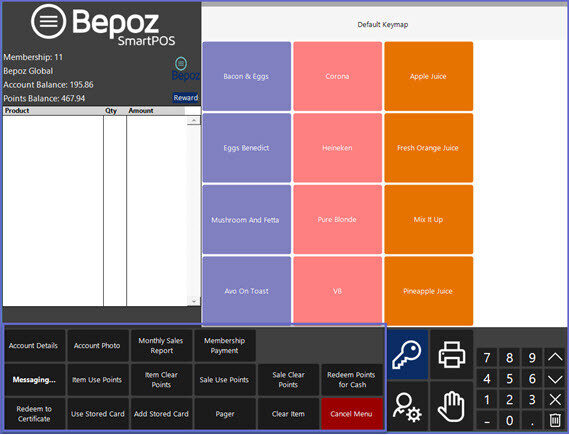Click the printer icon

pos(452,354)
